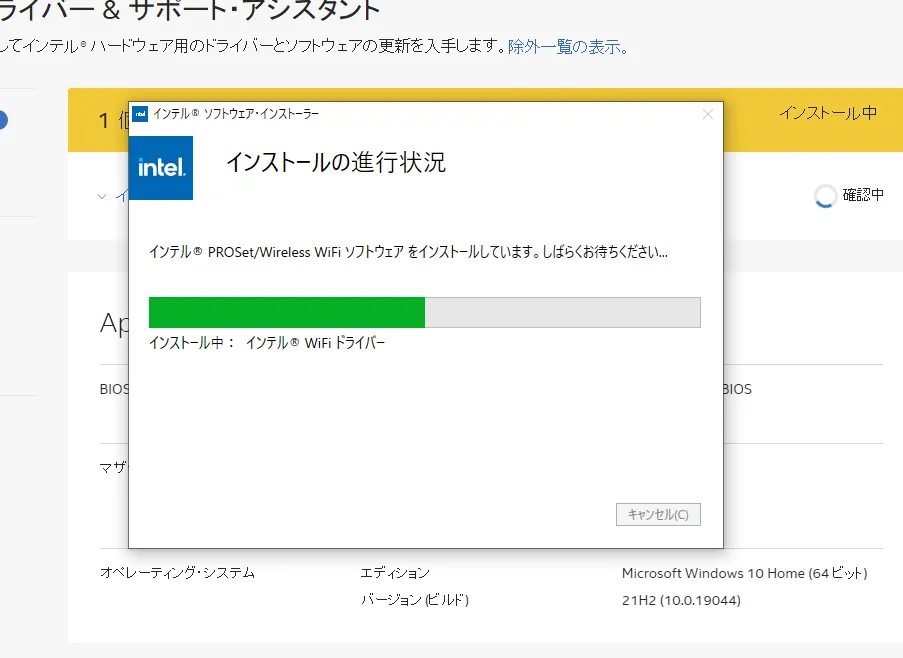
Task: Click the blue Intel logo in the dialog
Action: (x=161, y=168)
